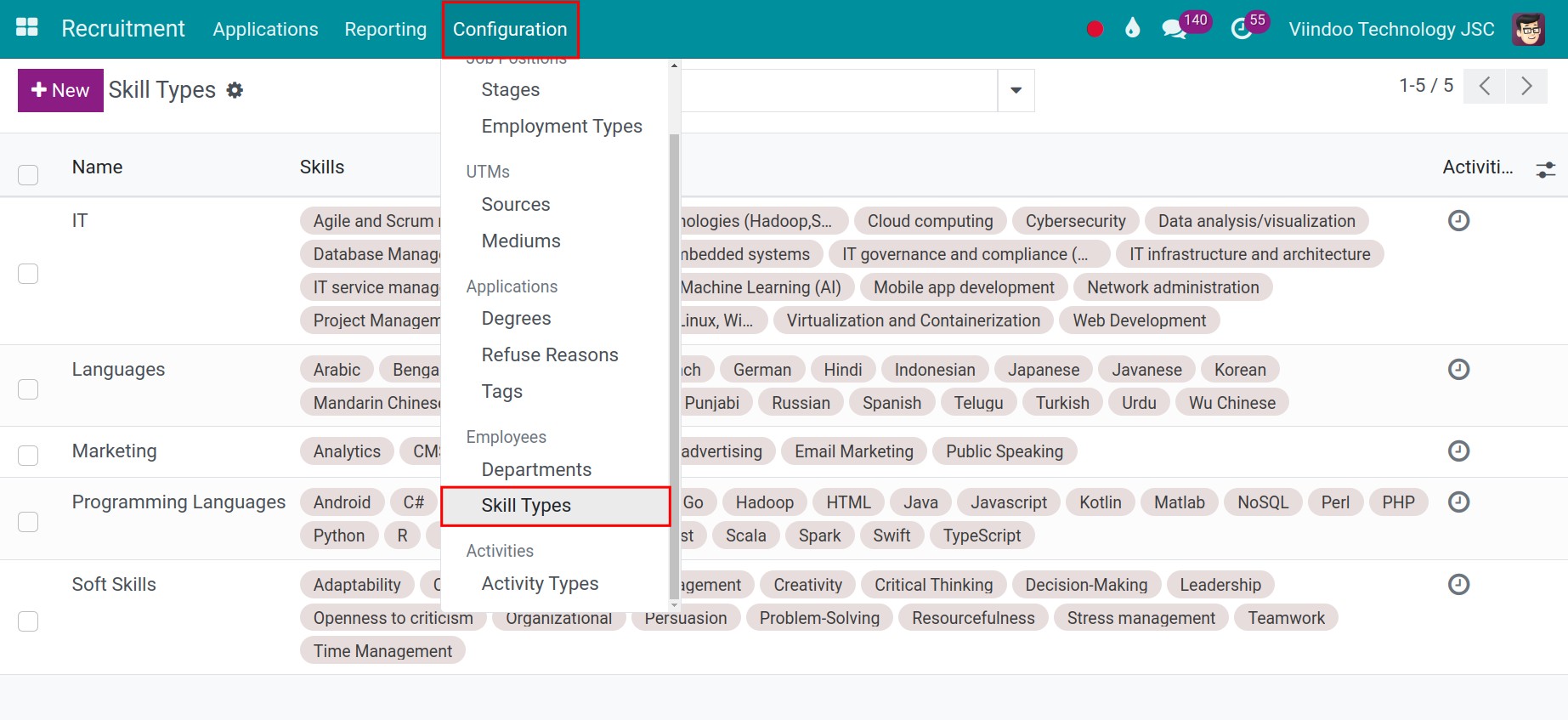Viewport: 1568px width, 720px height.
Task: Click the Configuration menu scrollbar
Action: tap(674, 366)
